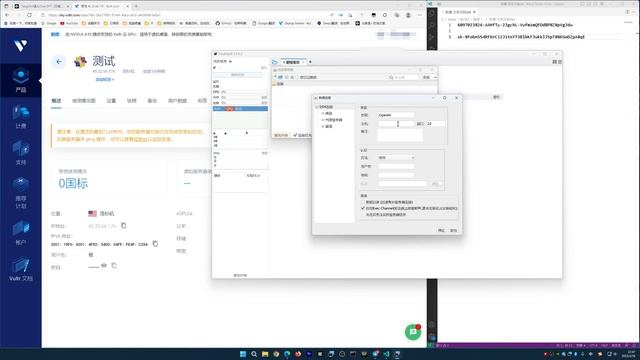Open VS Code Search icon in the activity bar
The image size is (640, 360).
pyautogui.click(x=432, y=25)
